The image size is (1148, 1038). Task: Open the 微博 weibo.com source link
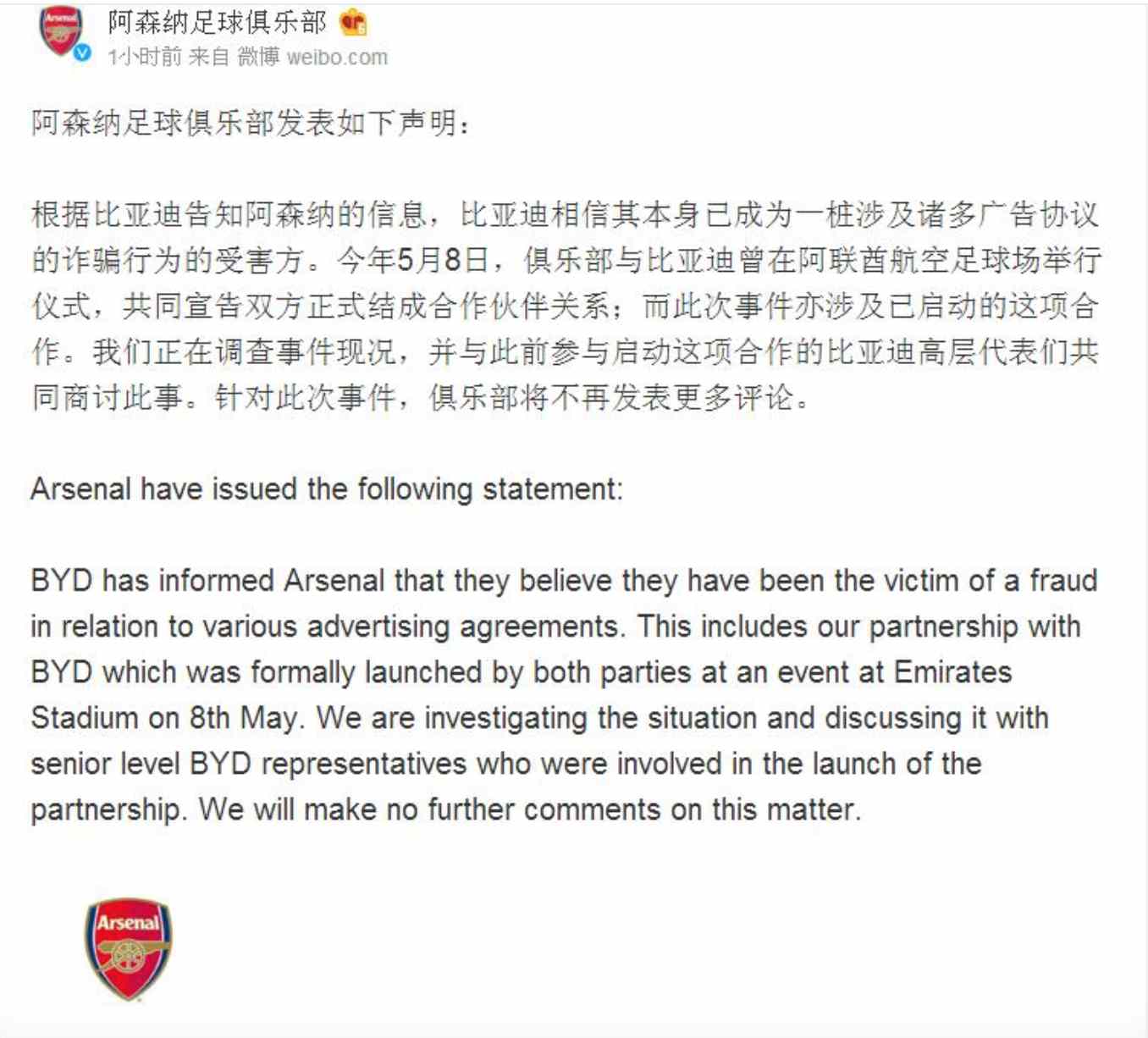coord(312,57)
